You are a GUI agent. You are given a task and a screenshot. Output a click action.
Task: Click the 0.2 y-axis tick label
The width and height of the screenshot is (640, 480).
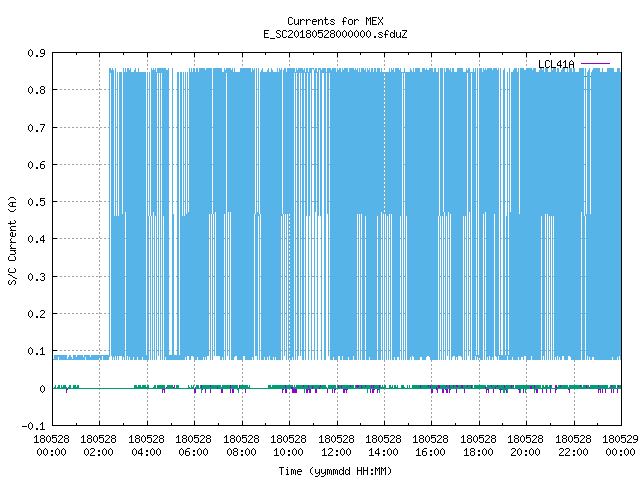click(37, 314)
